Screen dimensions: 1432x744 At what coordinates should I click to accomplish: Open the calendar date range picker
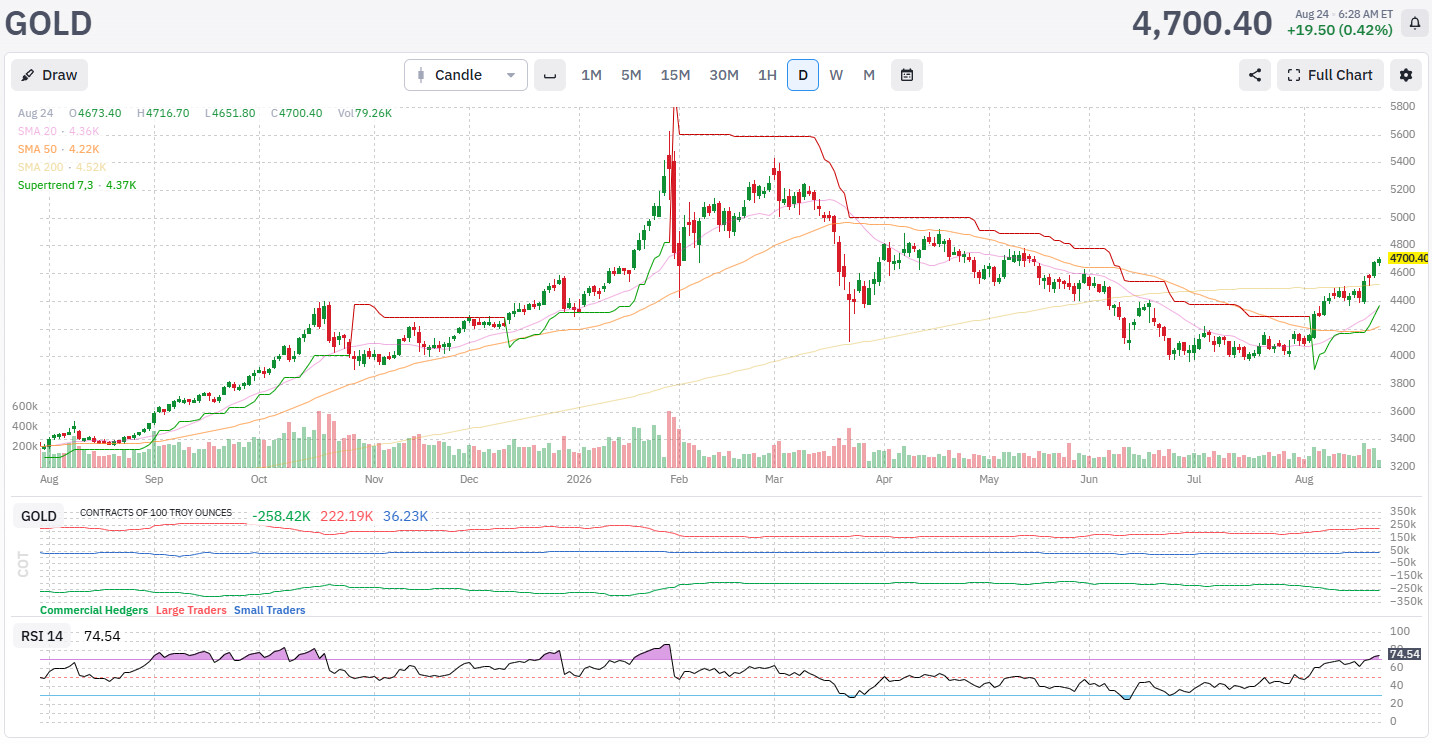pyautogui.click(x=907, y=75)
